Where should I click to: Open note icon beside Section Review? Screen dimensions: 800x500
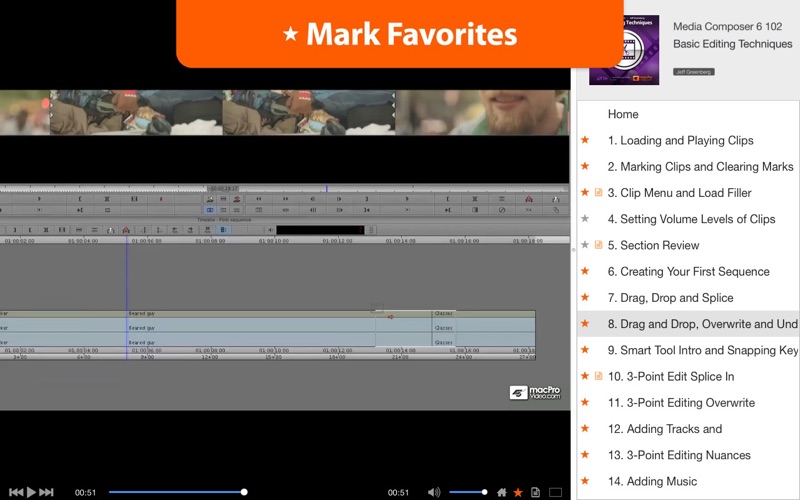[599, 245]
